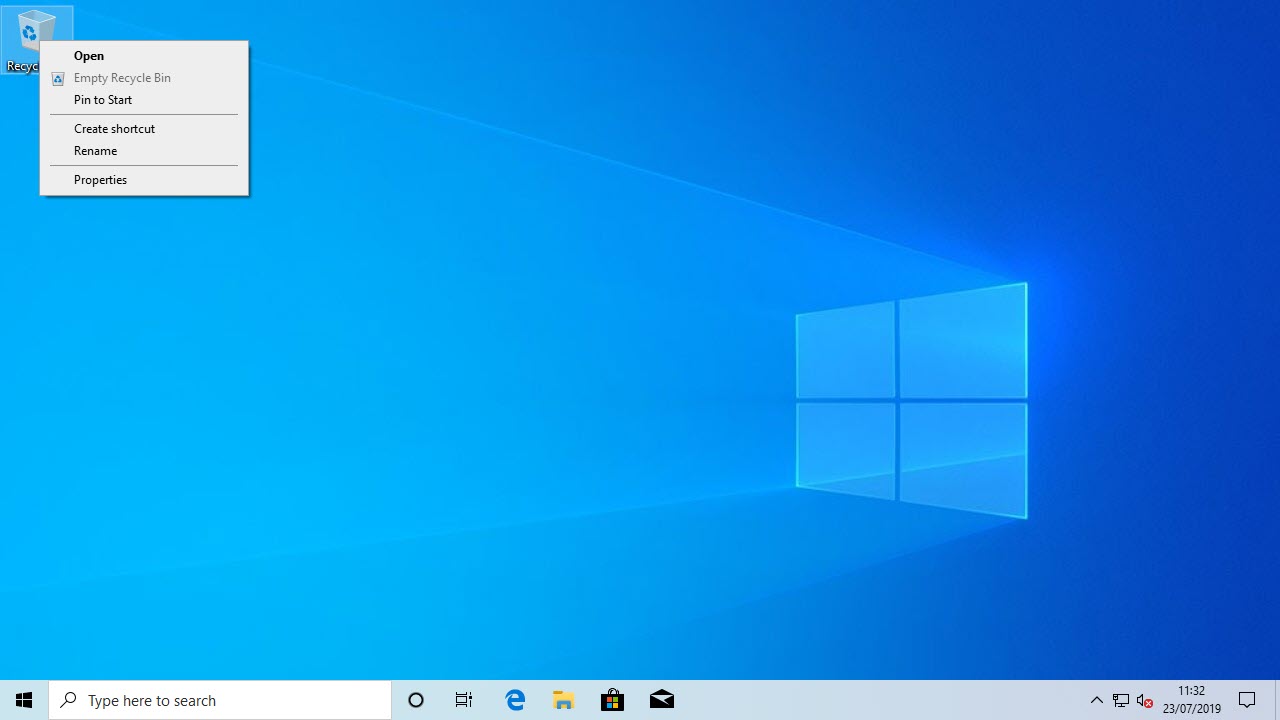Open File Explorer from the taskbar

(564, 700)
